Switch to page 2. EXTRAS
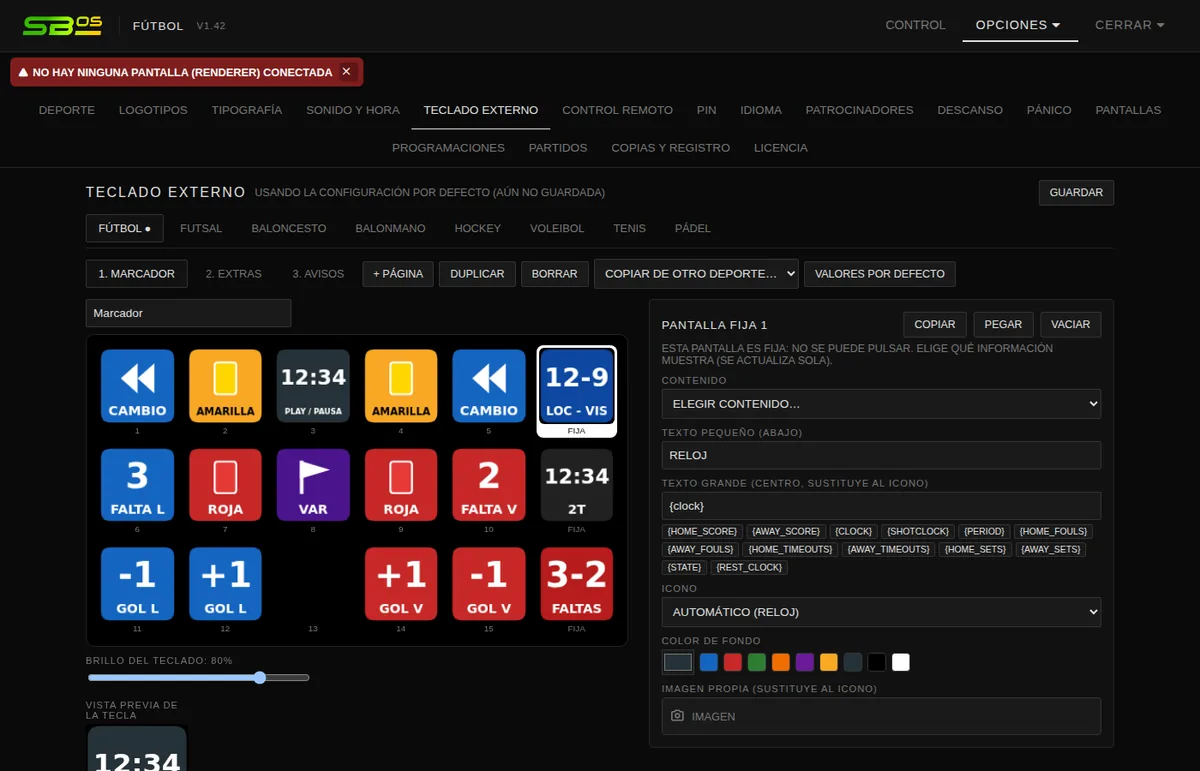1200x771 pixels. click(234, 274)
